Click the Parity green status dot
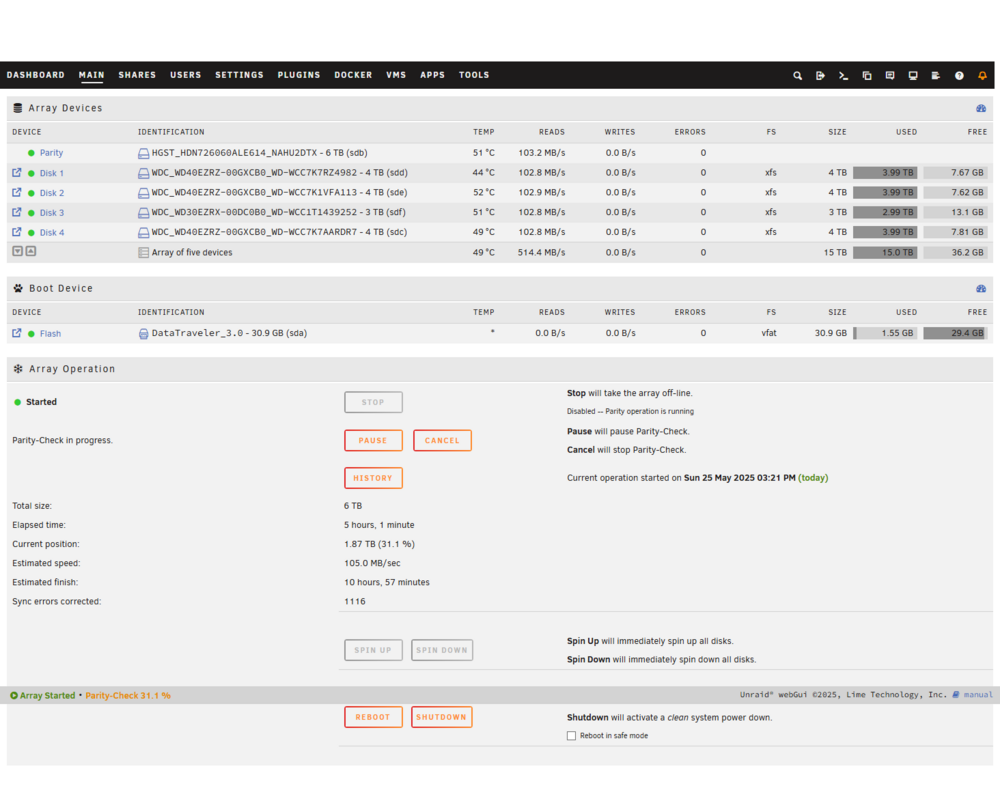The width and height of the screenshot is (1000, 786). pos(31,153)
